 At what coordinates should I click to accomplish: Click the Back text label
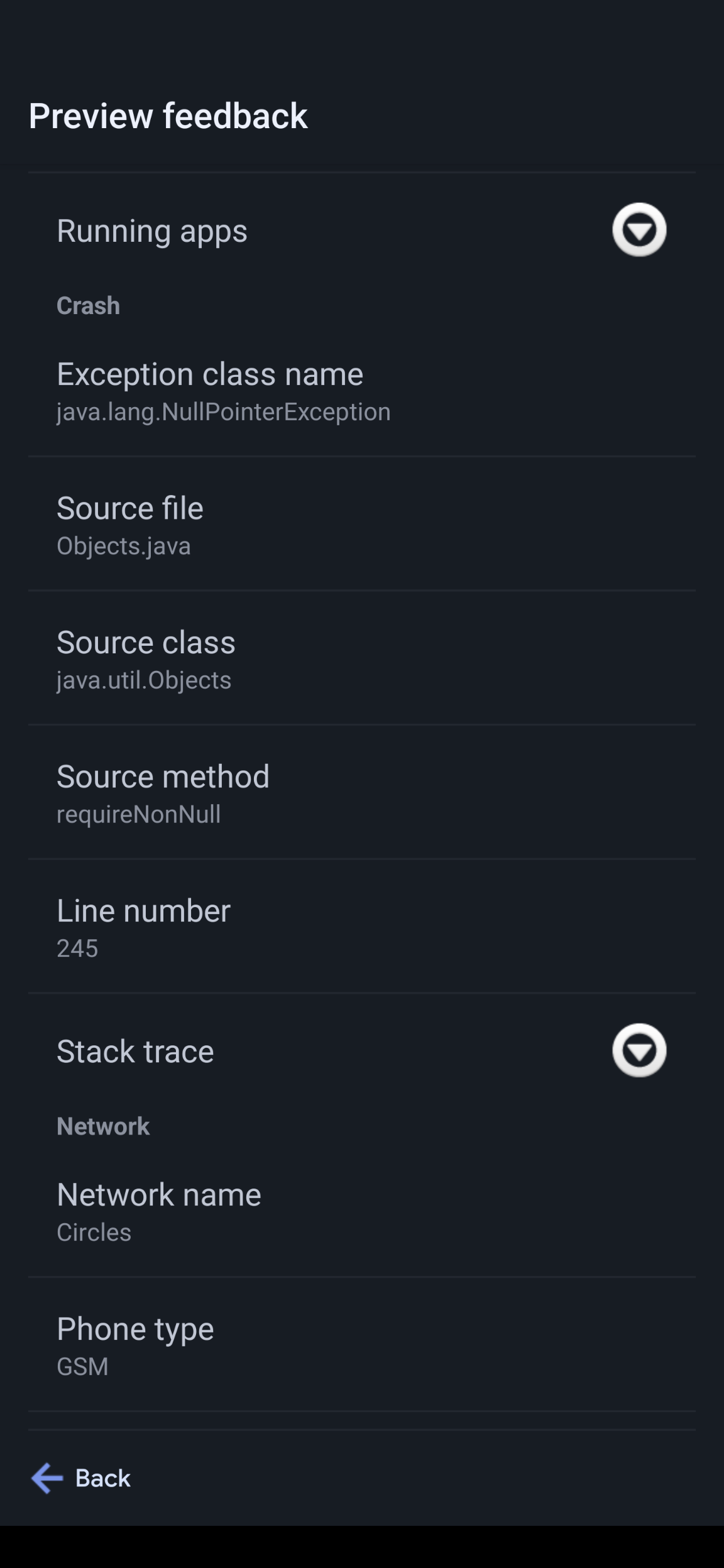[x=103, y=1479]
